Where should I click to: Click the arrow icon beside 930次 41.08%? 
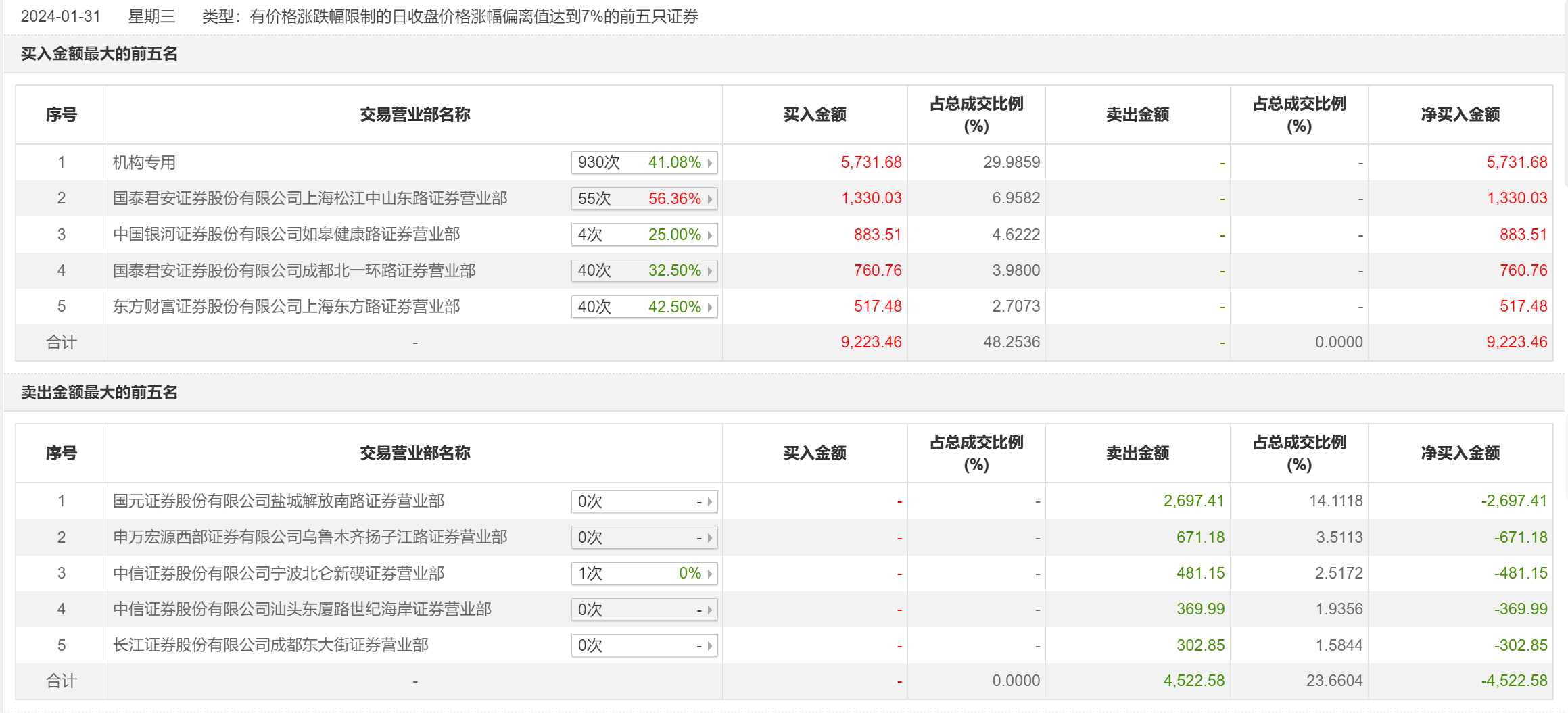point(709,163)
